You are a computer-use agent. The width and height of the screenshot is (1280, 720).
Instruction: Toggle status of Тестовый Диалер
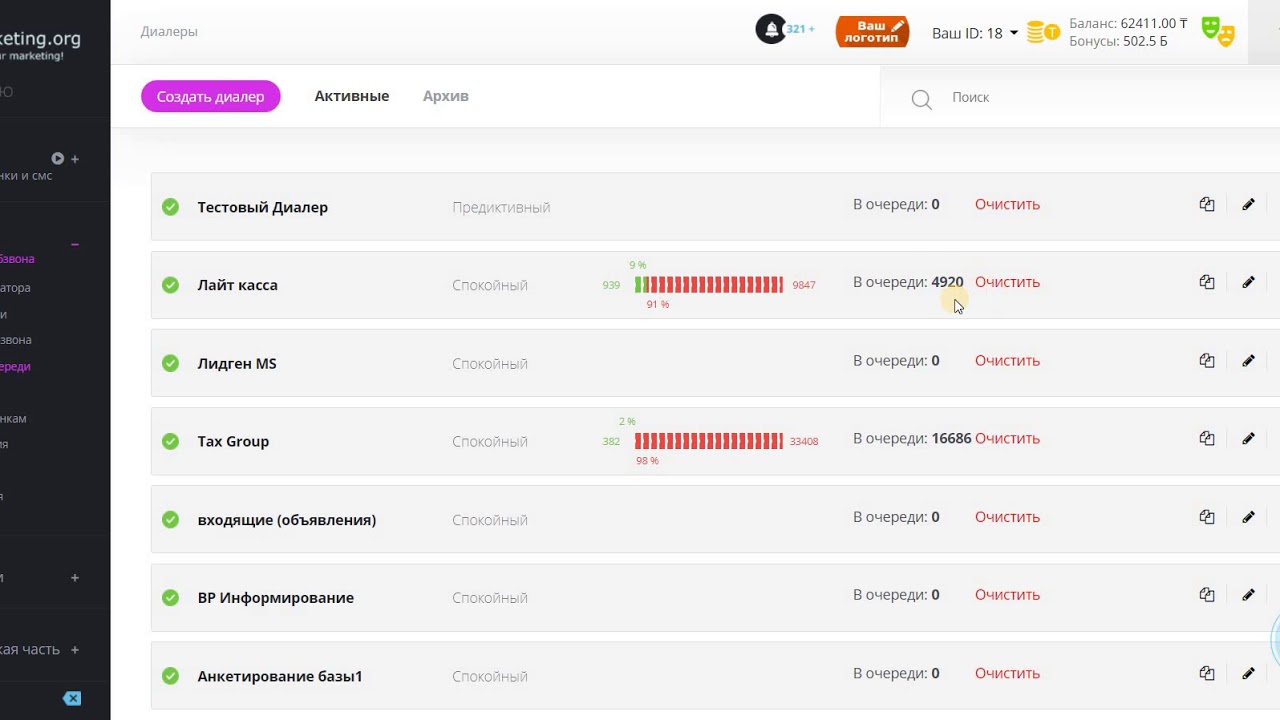click(x=170, y=207)
